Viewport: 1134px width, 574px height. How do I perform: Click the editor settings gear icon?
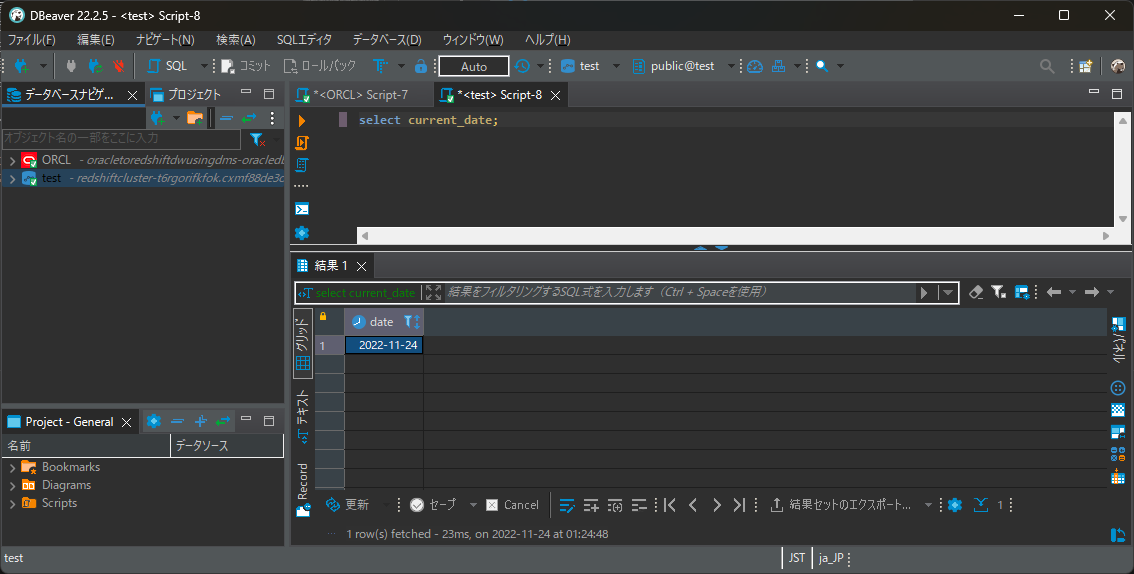pyautogui.click(x=302, y=232)
